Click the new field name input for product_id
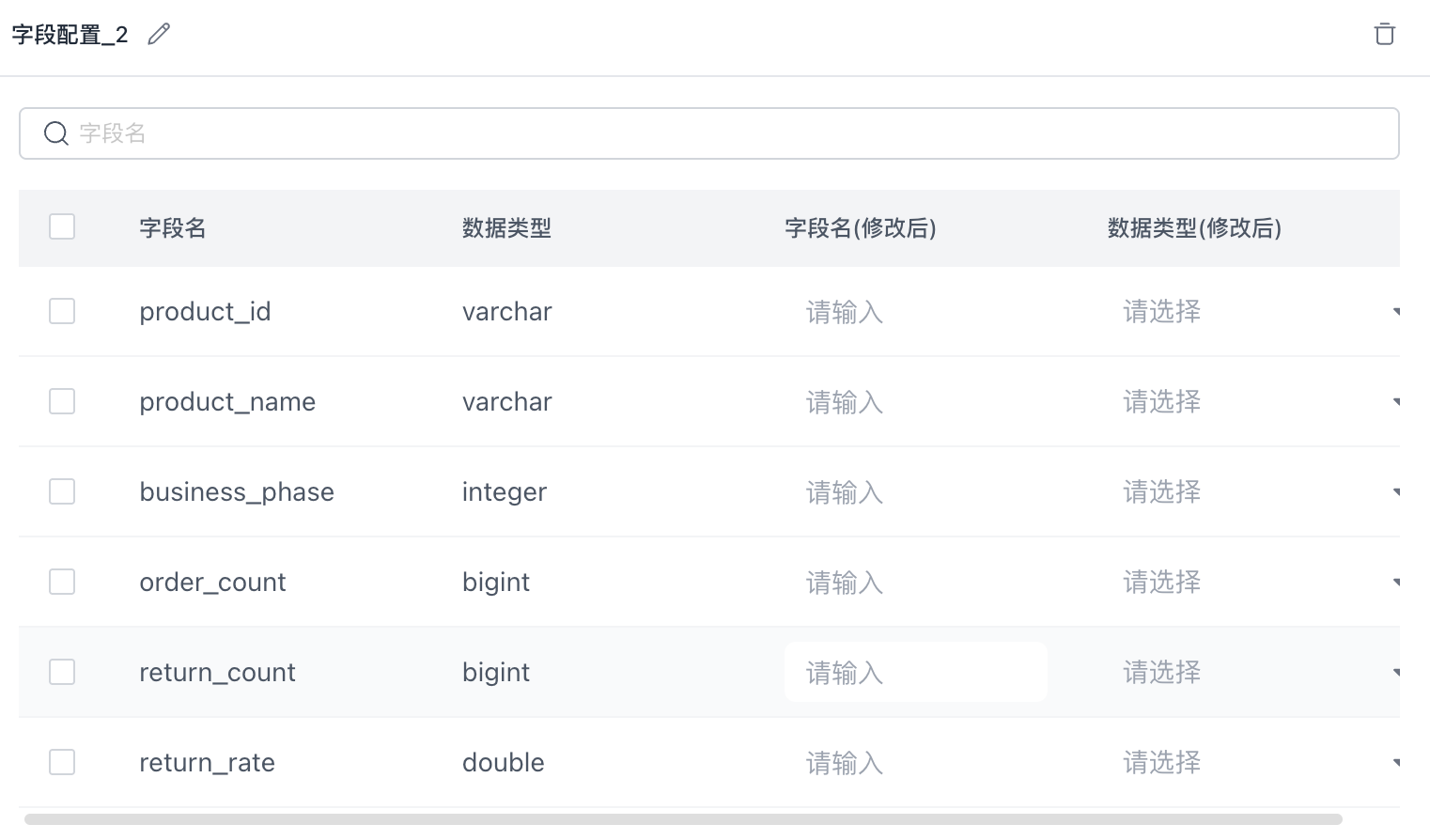 pos(915,311)
